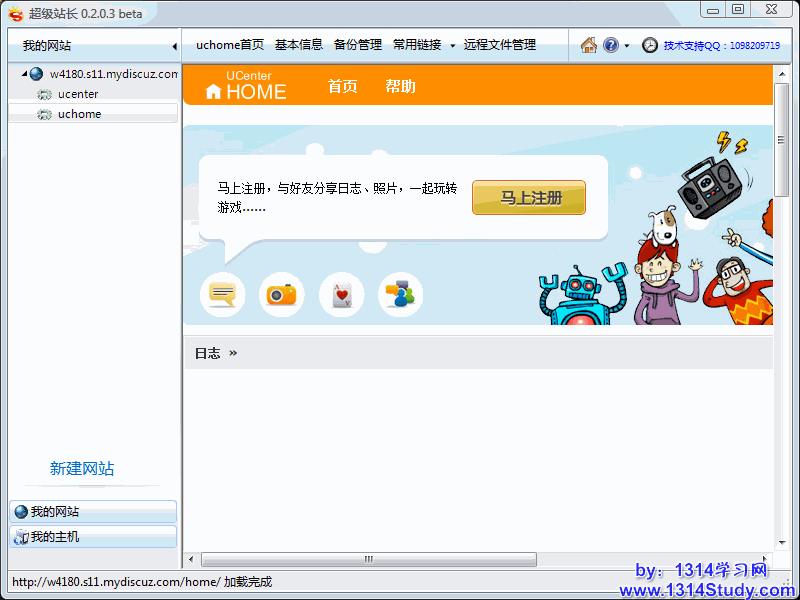Collapse the w4180.s11.mydiscuz.com tree node
This screenshot has width=800, height=600.
(24, 74)
